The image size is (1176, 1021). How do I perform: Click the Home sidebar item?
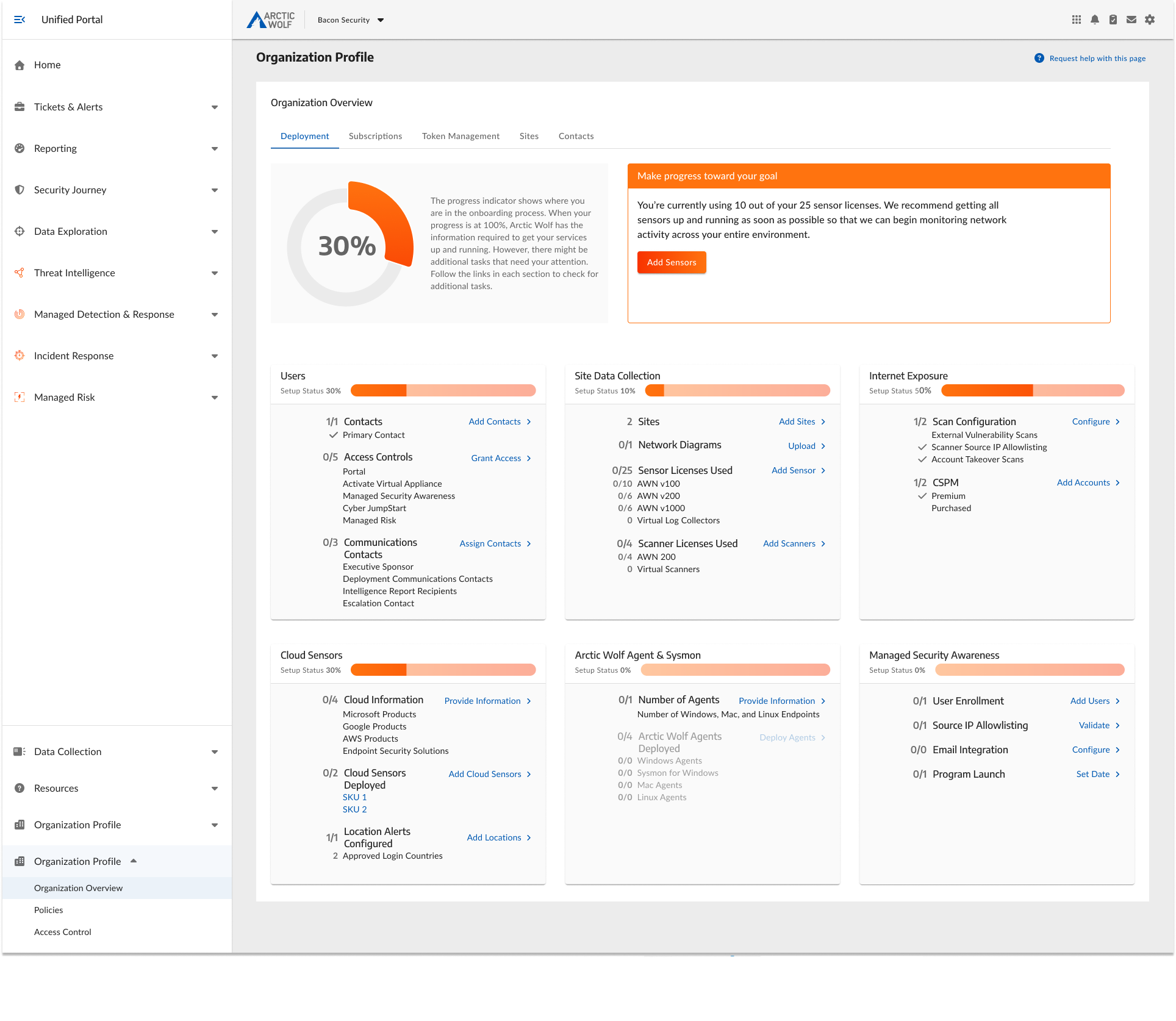(x=117, y=65)
